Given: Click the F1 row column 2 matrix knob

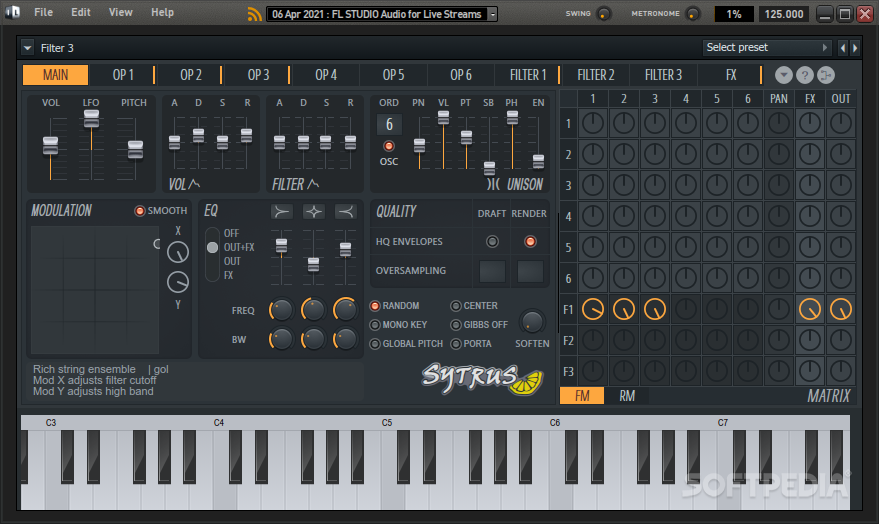Looking at the screenshot, I should point(623,309).
